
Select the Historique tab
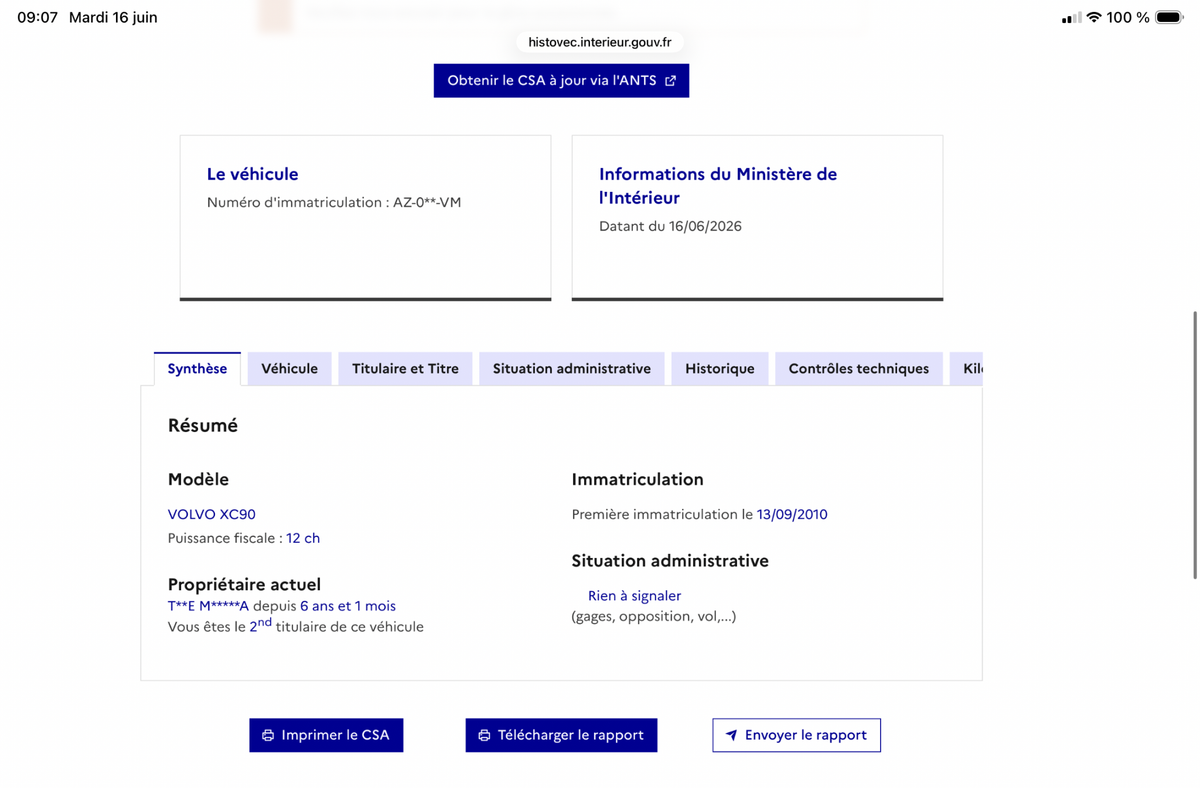(720, 369)
